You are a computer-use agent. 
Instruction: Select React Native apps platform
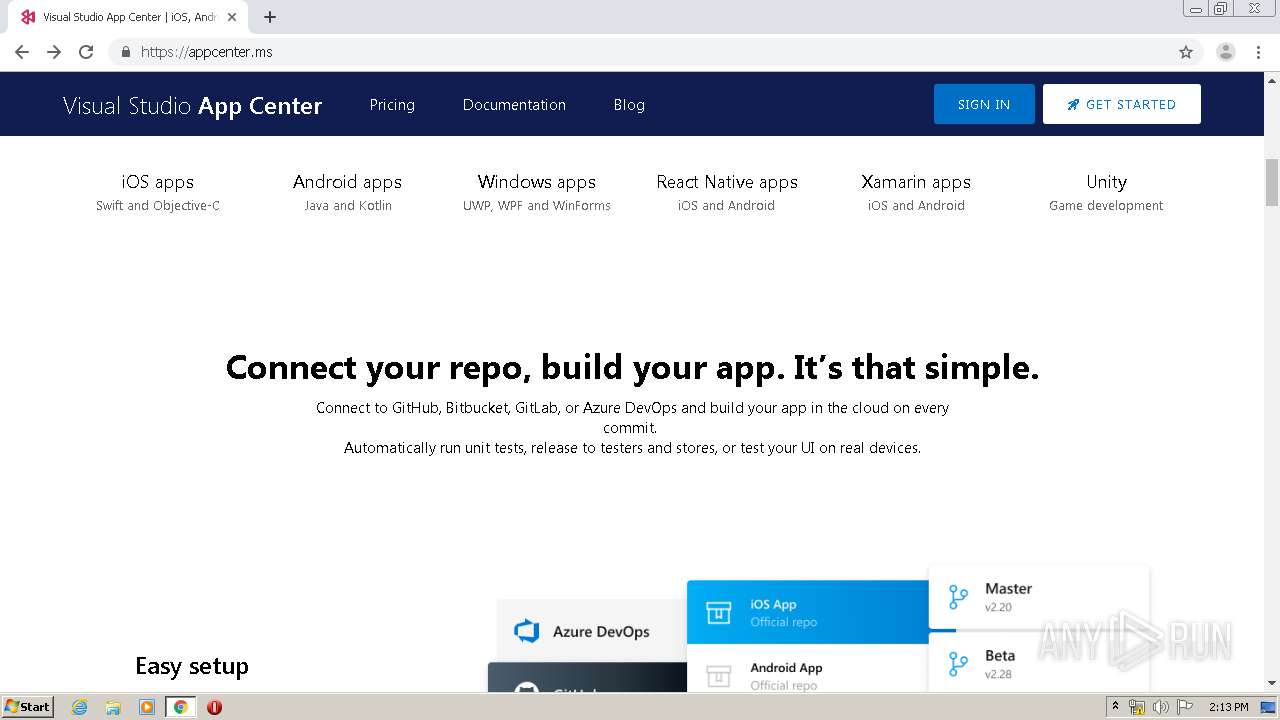pyautogui.click(x=727, y=192)
